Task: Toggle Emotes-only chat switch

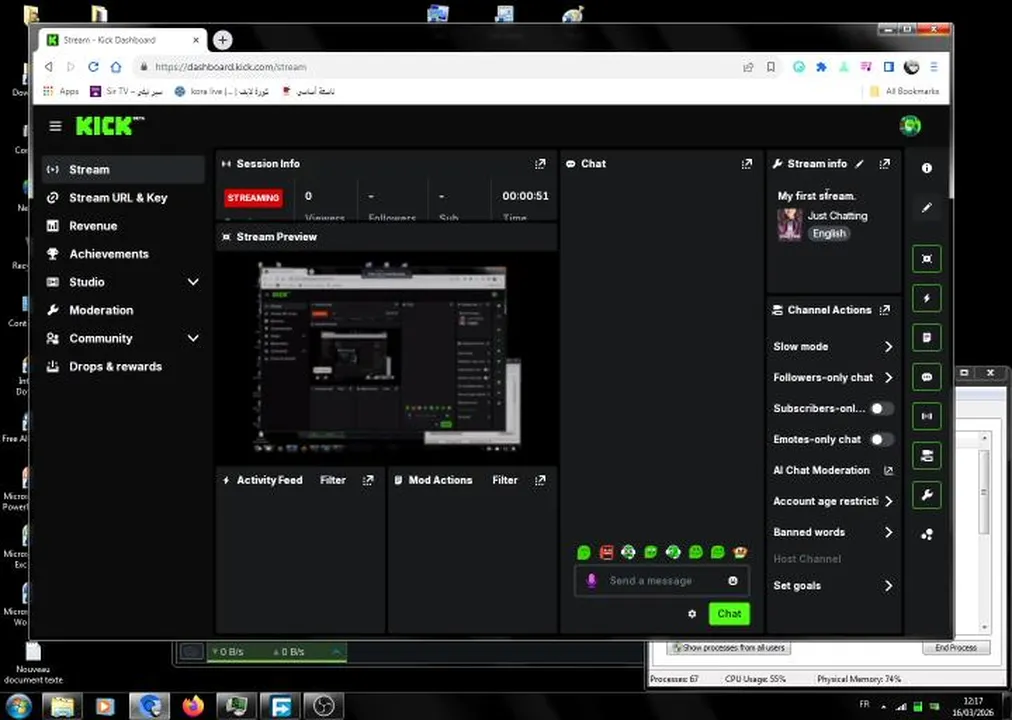Action: click(882, 439)
